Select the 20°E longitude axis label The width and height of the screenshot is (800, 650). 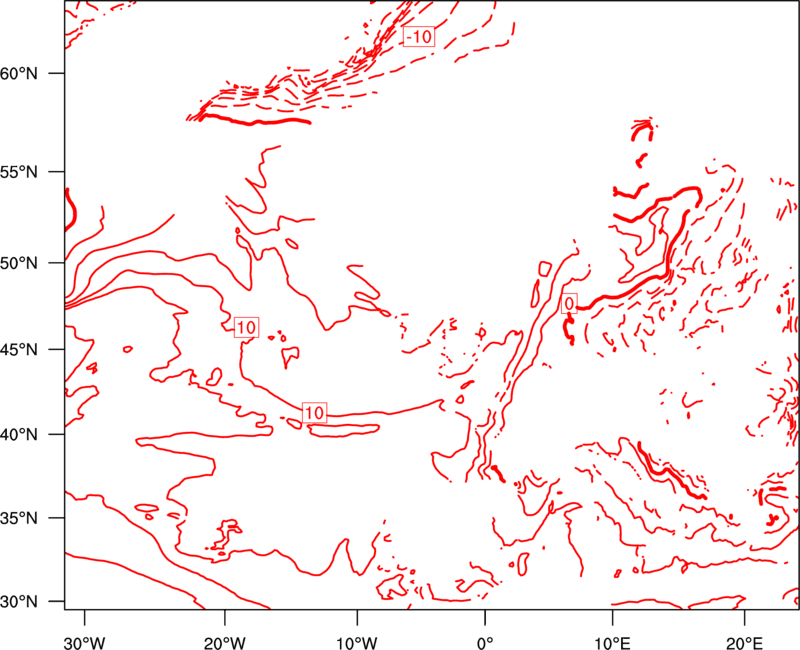(744, 643)
